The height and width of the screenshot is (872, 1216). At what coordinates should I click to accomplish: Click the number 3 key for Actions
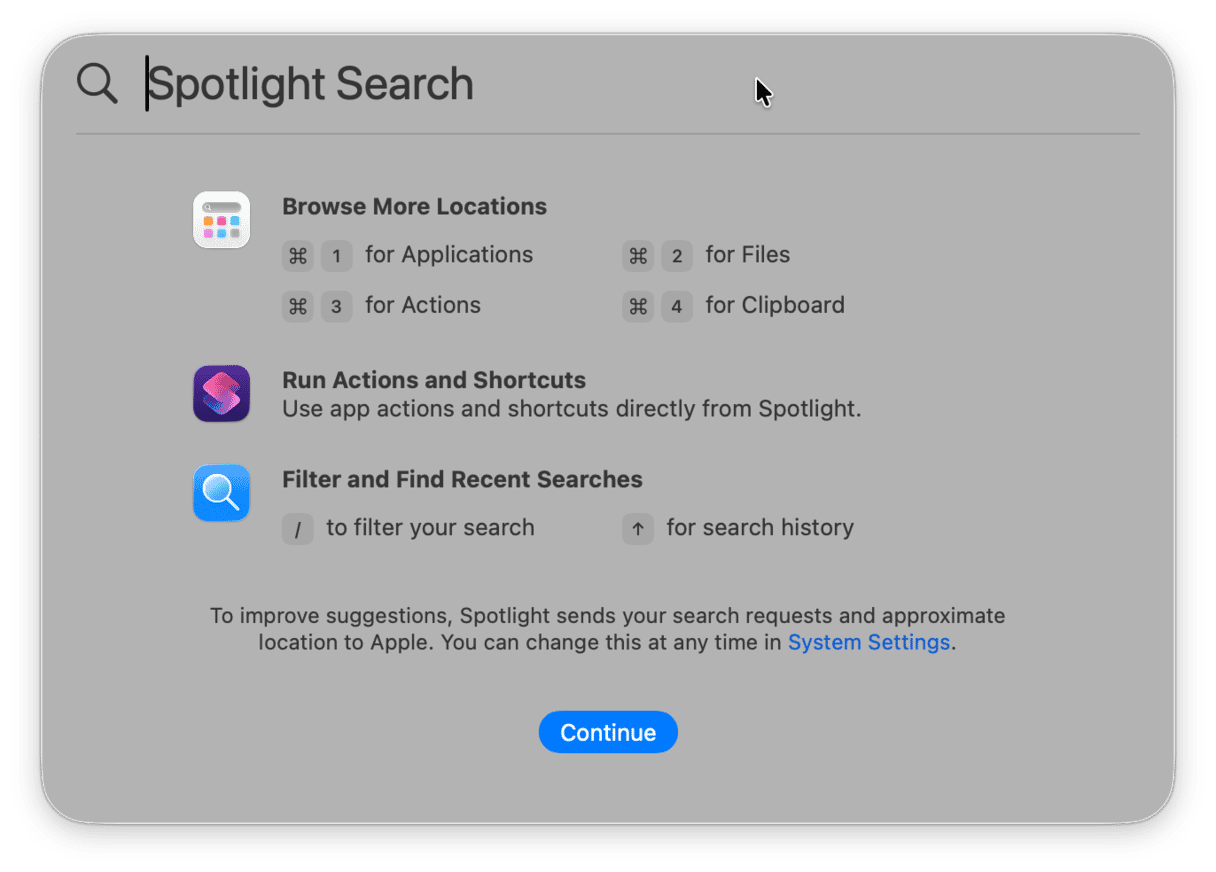[337, 306]
